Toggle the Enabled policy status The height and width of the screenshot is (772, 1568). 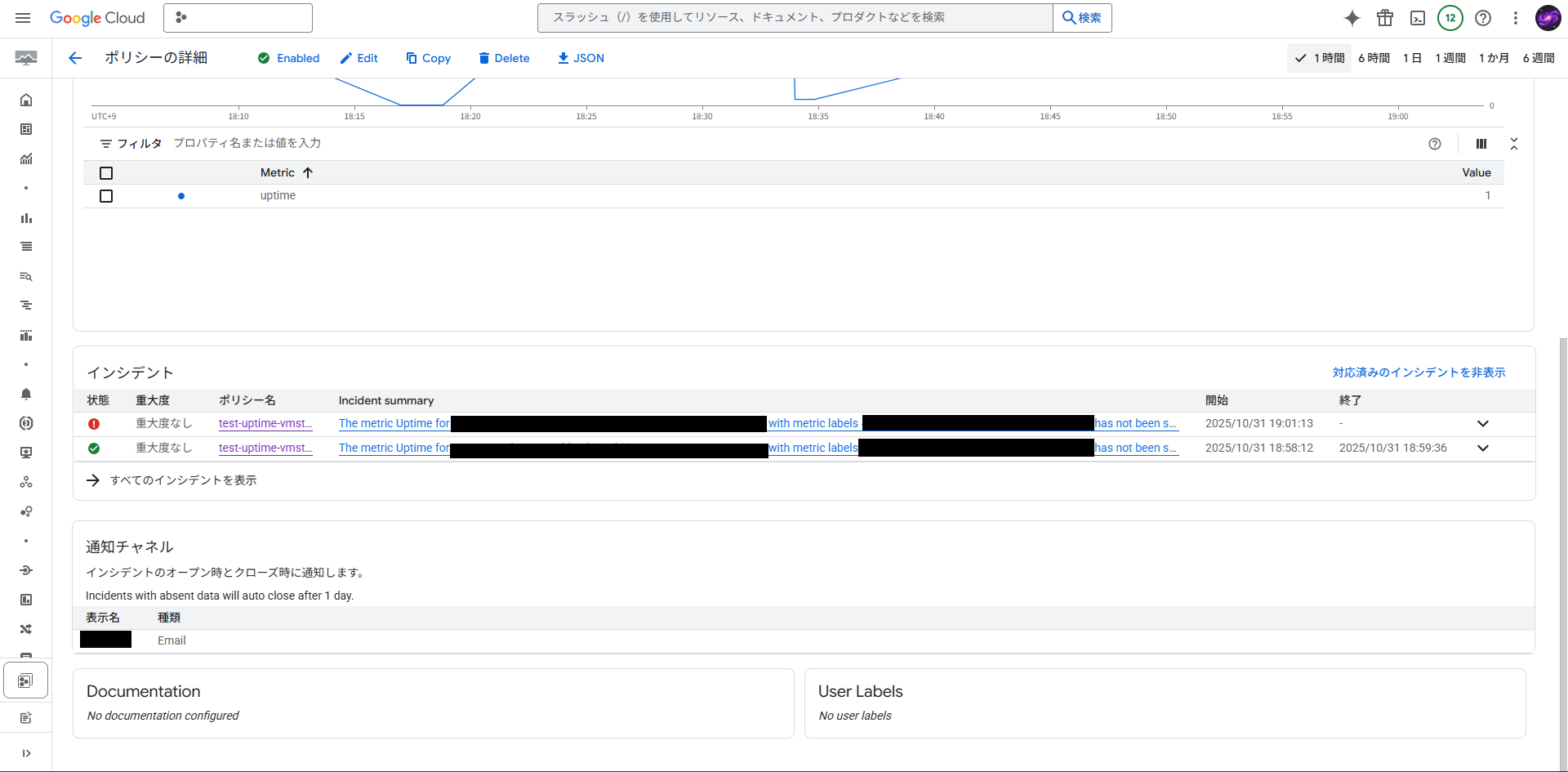coord(289,58)
